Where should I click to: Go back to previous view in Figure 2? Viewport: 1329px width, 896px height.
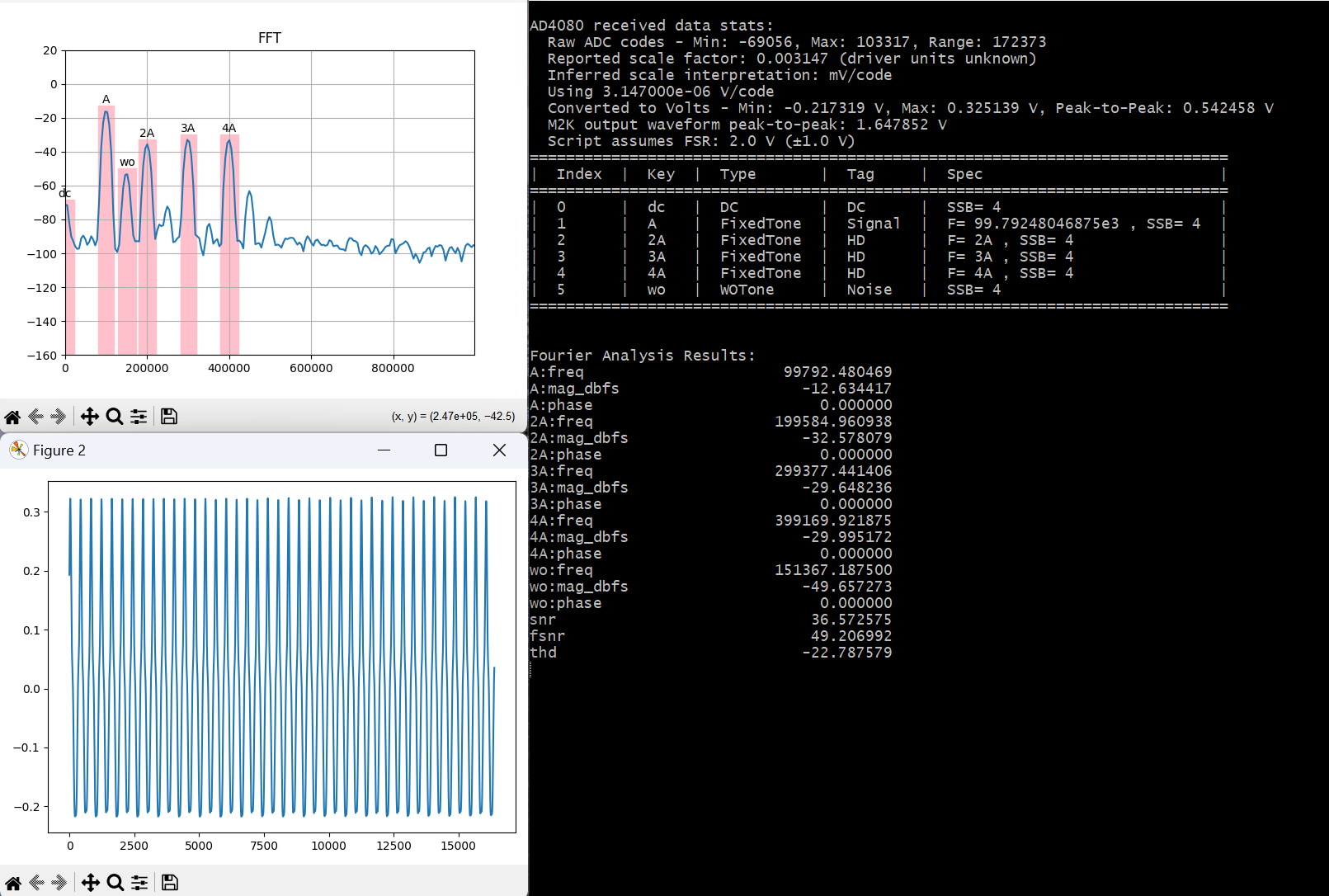tap(36, 883)
